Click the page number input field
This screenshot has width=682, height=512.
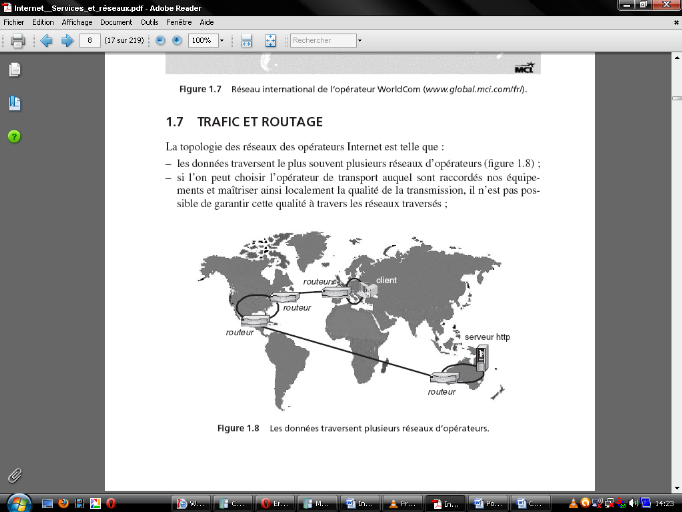(90, 40)
